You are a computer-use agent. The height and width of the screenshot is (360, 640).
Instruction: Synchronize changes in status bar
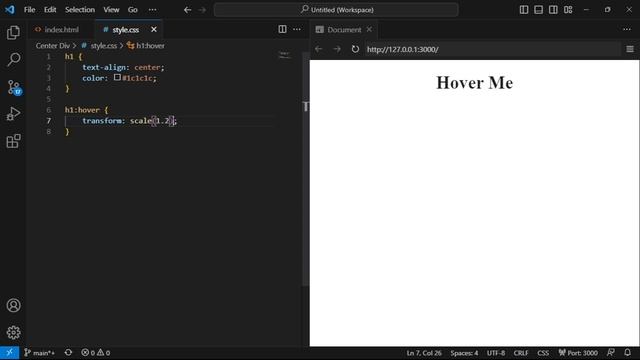click(68, 353)
